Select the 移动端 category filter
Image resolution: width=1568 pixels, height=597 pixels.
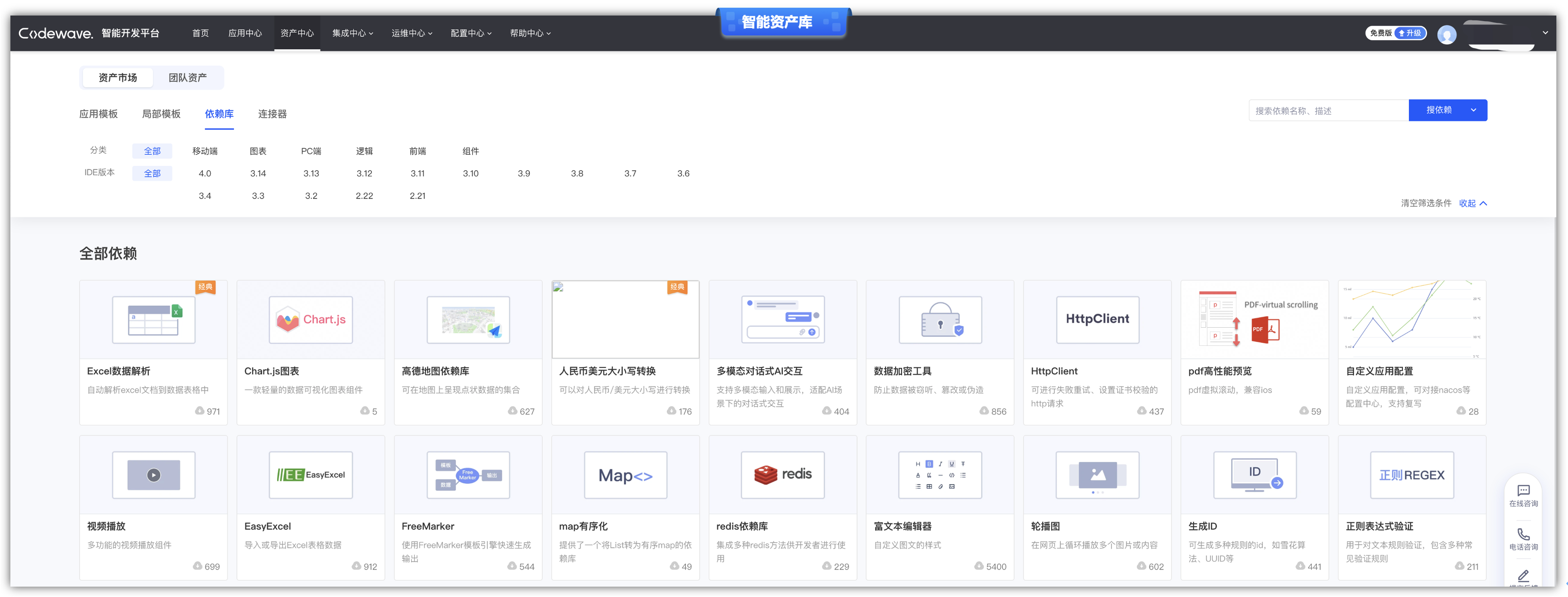coord(204,151)
